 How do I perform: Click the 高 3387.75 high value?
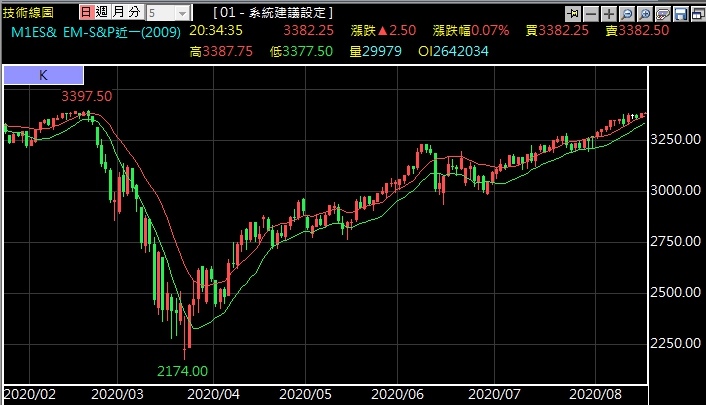click(x=221, y=51)
